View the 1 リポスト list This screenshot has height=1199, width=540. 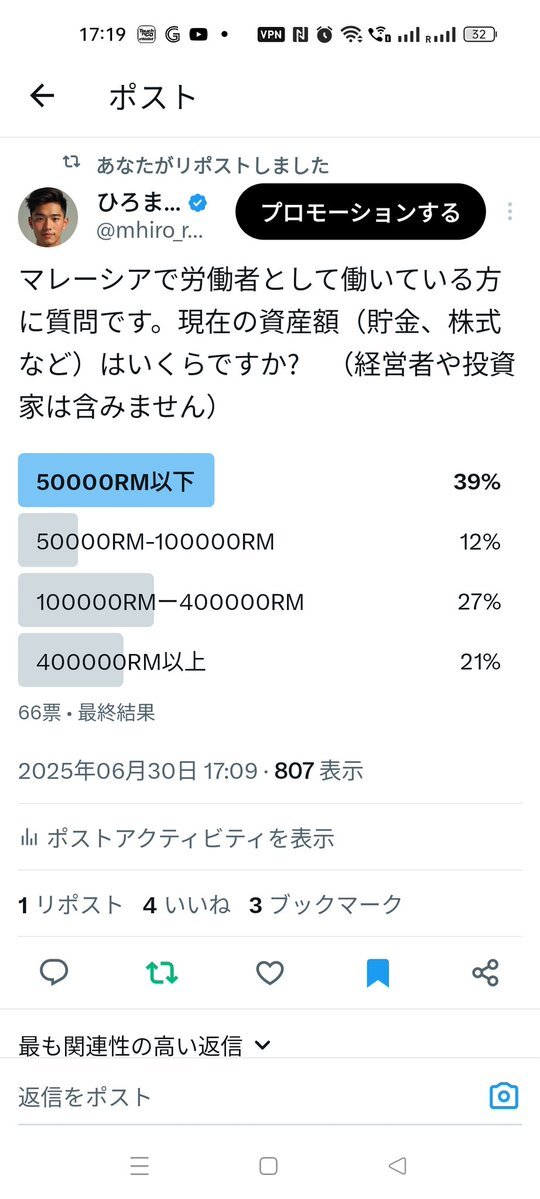click(x=70, y=905)
